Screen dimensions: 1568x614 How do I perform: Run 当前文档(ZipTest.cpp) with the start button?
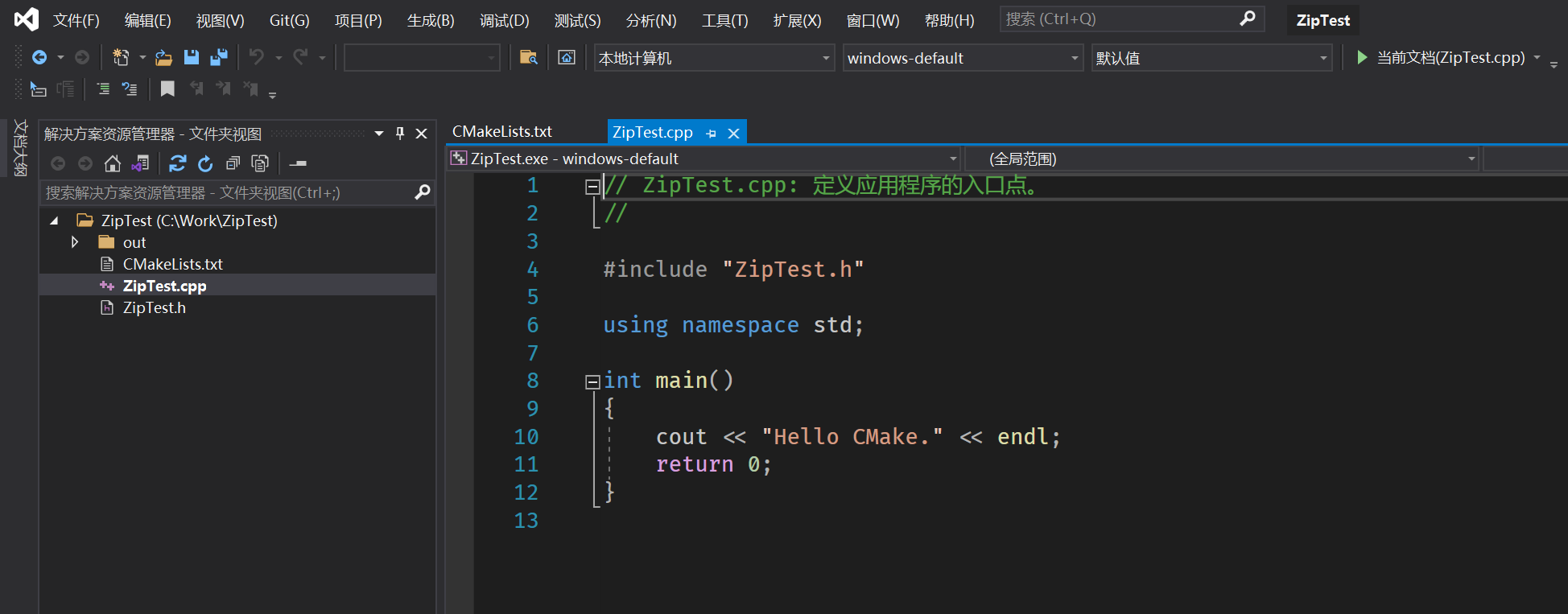(1362, 57)
